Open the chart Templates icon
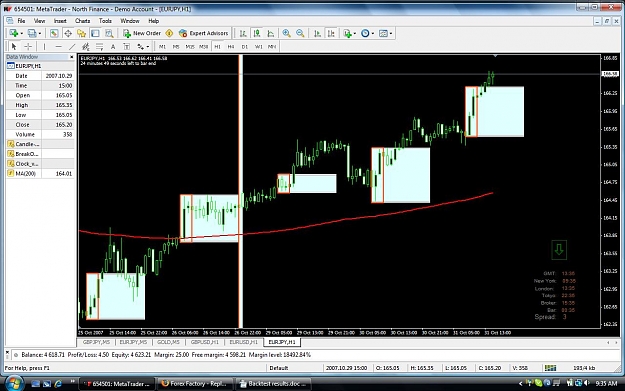Viewport: 625px width, 391px height. (383, 33)
